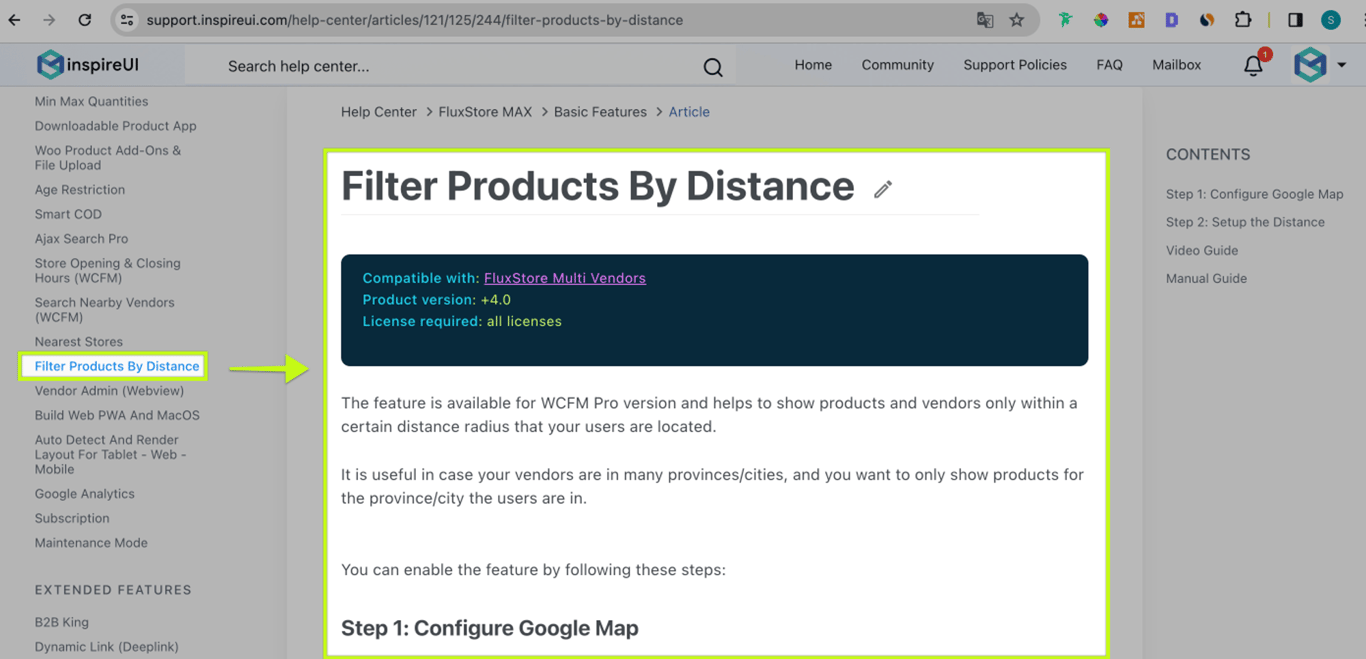Jump to Step 2: Setup the Distance
Viewport: 1366px width, 659px height.
click(x=1245, y=222)
